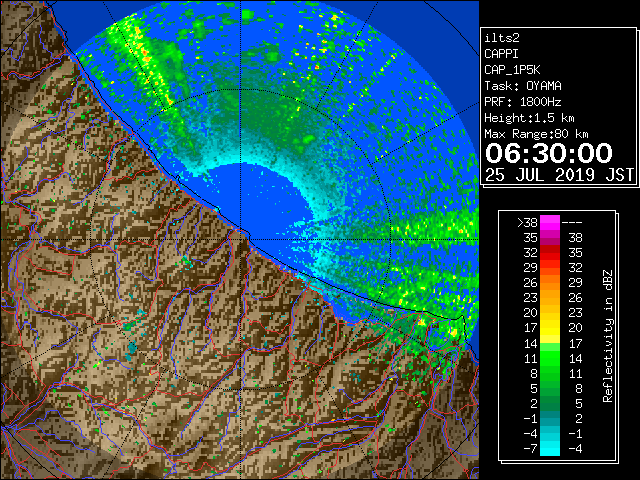Viewport: 640px width, 480px height.
Task: Click the 'ilts2' site label
Action: pyautogui.click(x=502, y=38)
